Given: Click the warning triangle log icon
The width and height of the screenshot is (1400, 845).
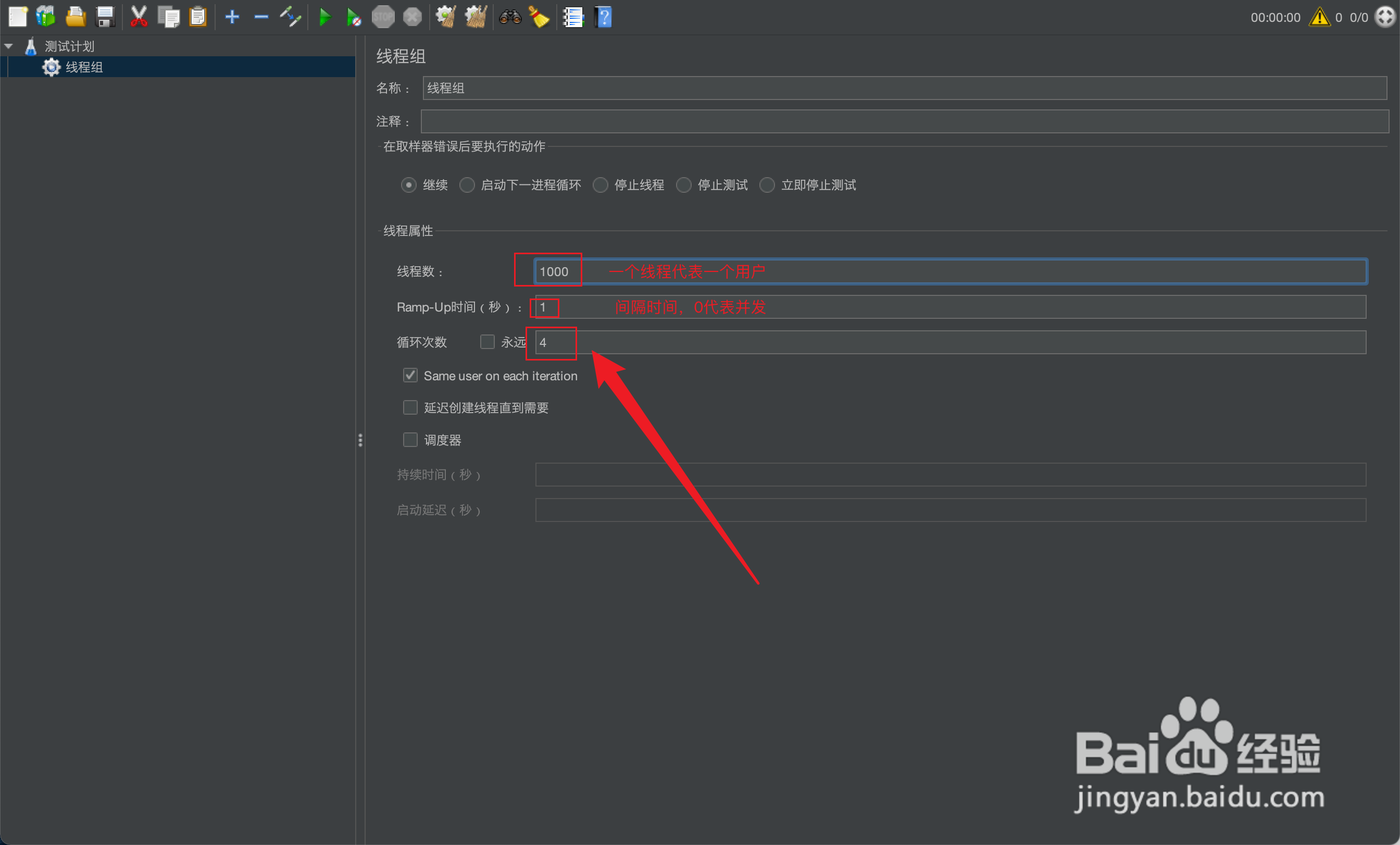Looking at the screenshot, I should (x=1319, y=17).
